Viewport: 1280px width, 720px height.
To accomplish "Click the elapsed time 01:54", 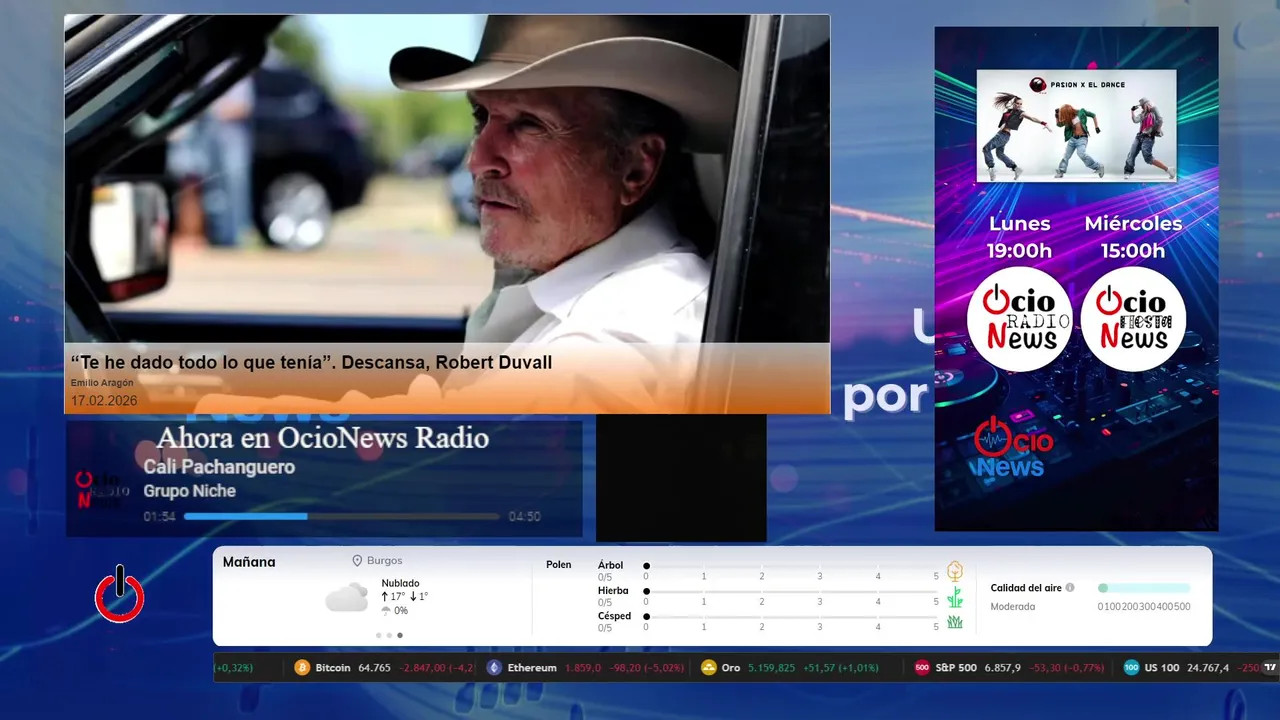I will 160,517.
